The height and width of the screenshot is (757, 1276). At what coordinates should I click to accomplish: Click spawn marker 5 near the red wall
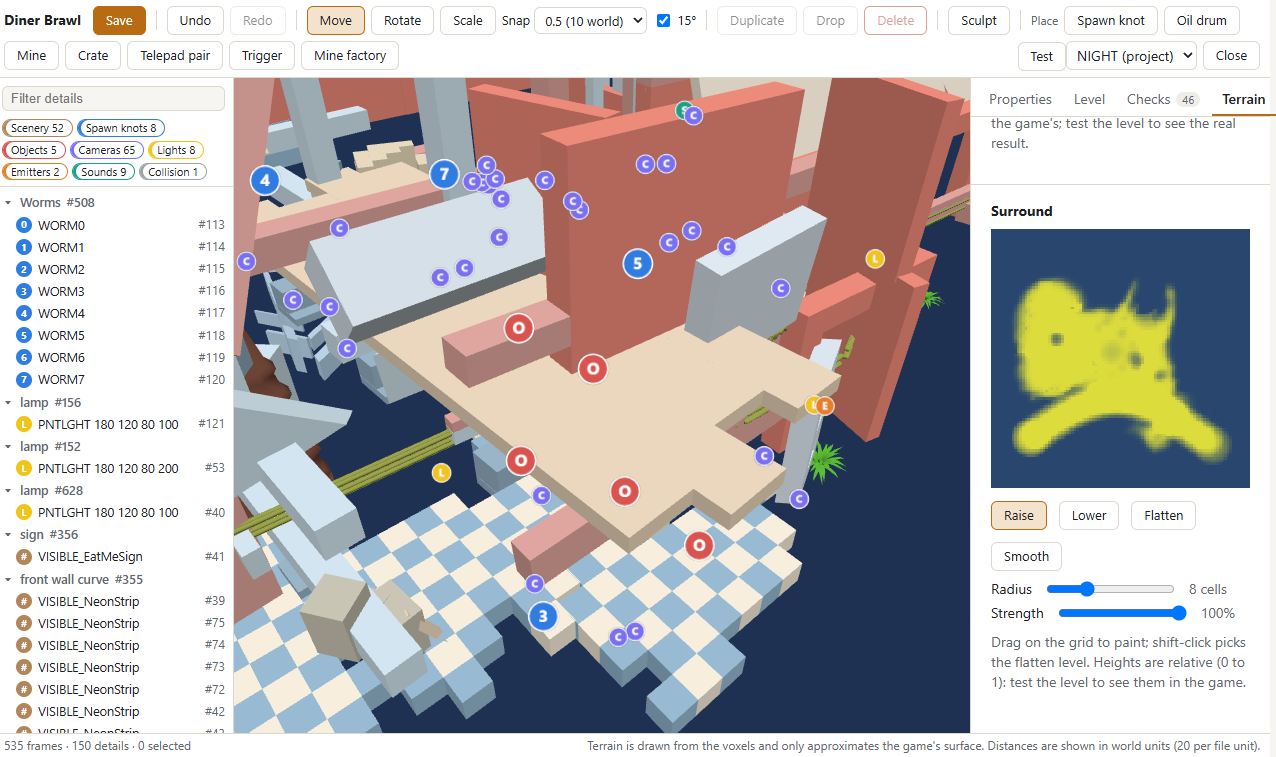coord(637,263)
